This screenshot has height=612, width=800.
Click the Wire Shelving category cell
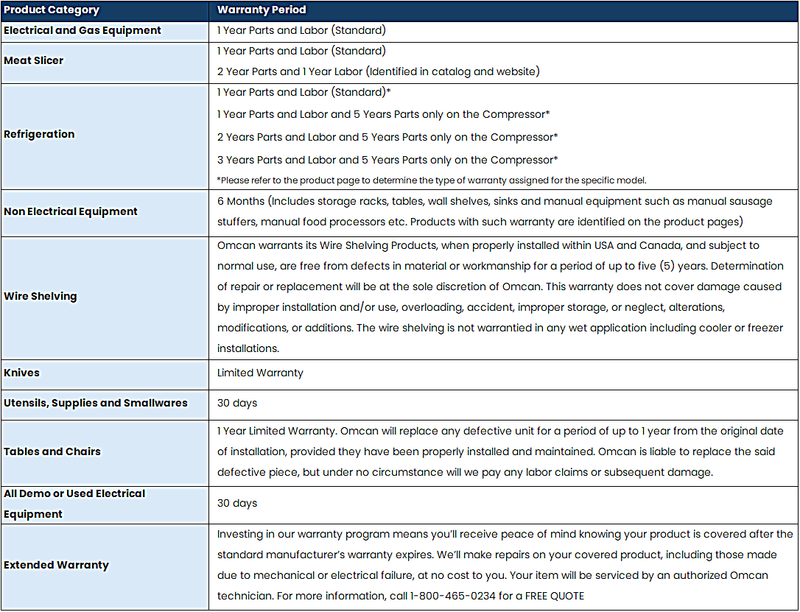[x=105, y=298]
